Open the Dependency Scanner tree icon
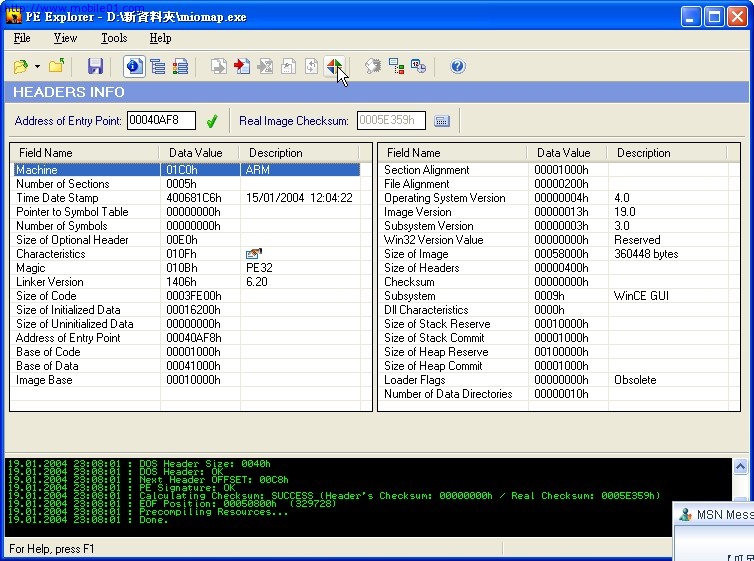Screen dimensions: 754x561 396,66
